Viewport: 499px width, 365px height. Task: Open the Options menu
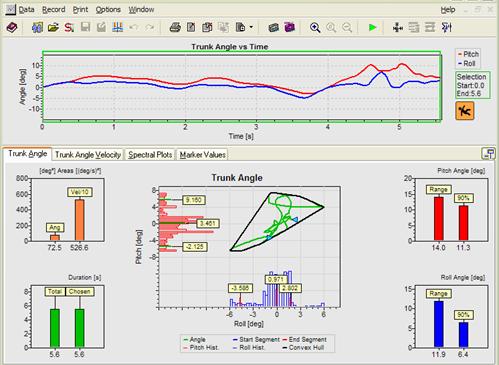pyautogui.click(x=108, y=10)
